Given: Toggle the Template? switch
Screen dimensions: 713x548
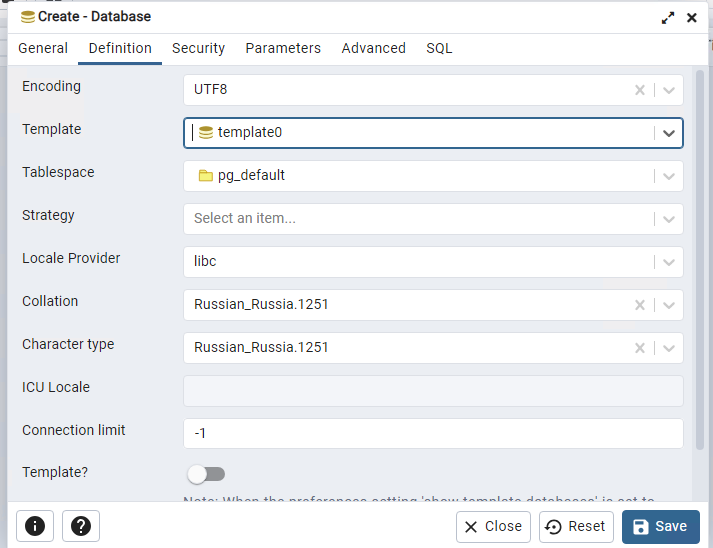Looking at the screenshot, I should [206, 474].
